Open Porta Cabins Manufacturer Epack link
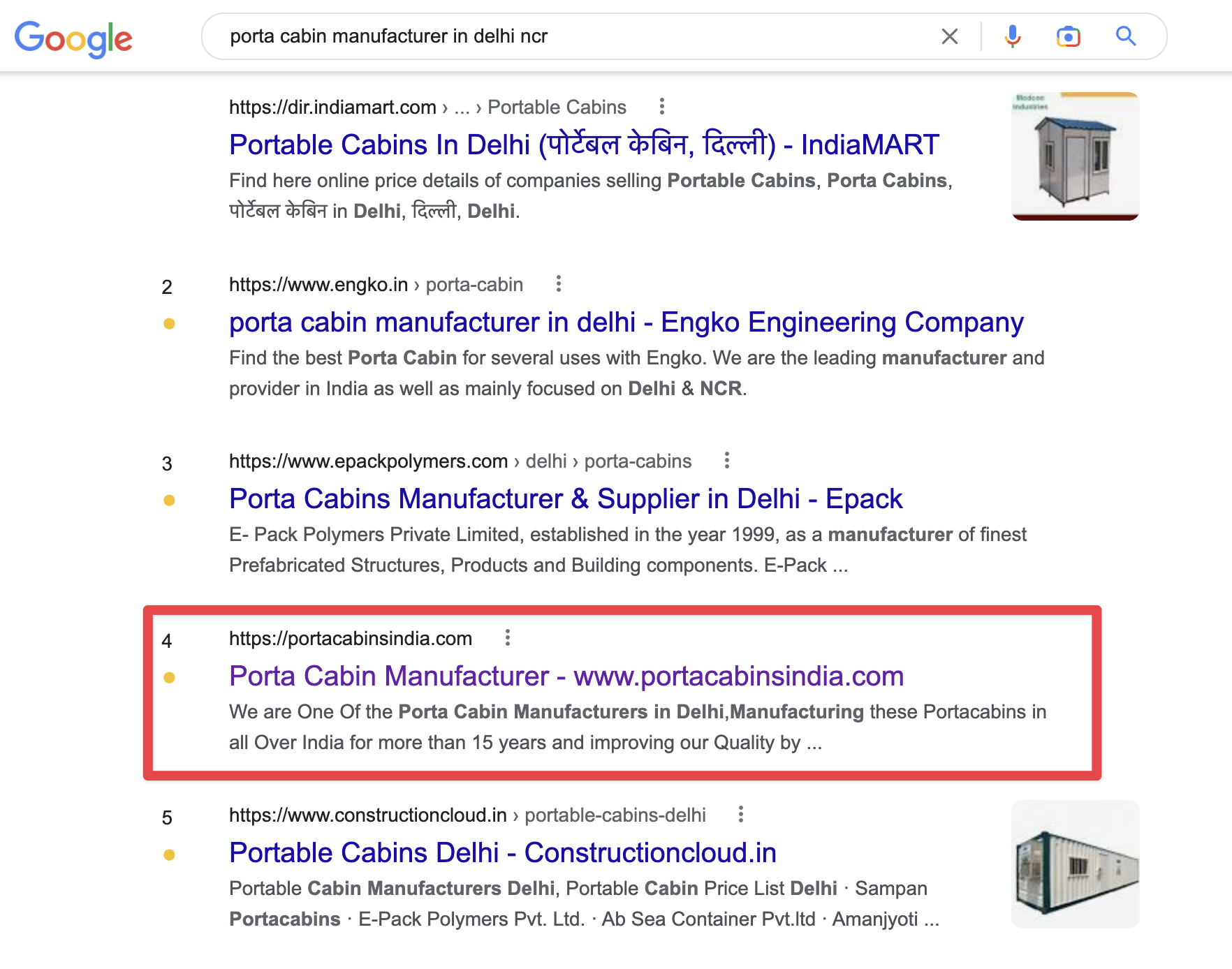This screenshot has height=969, width=1232. [566, 499]
